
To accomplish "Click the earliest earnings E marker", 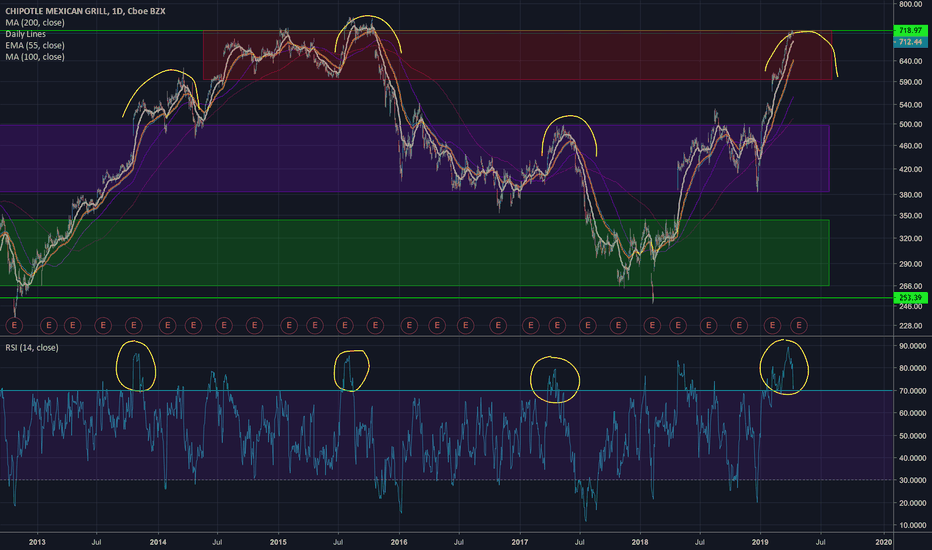I will [14, 325].
